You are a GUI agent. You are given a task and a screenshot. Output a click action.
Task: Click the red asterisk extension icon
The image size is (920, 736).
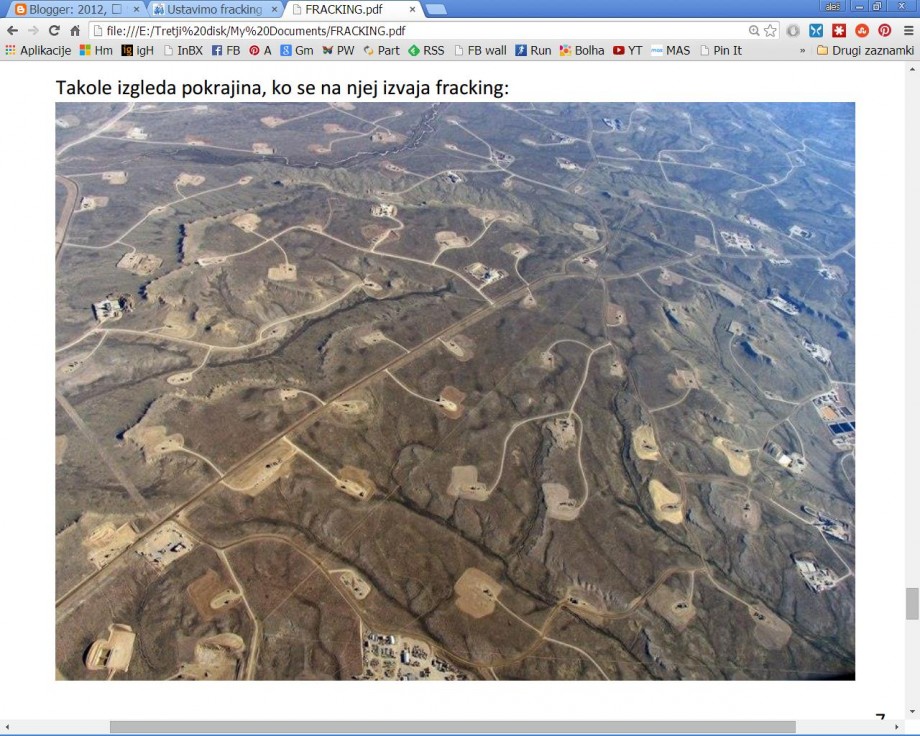tap(839, 31)
